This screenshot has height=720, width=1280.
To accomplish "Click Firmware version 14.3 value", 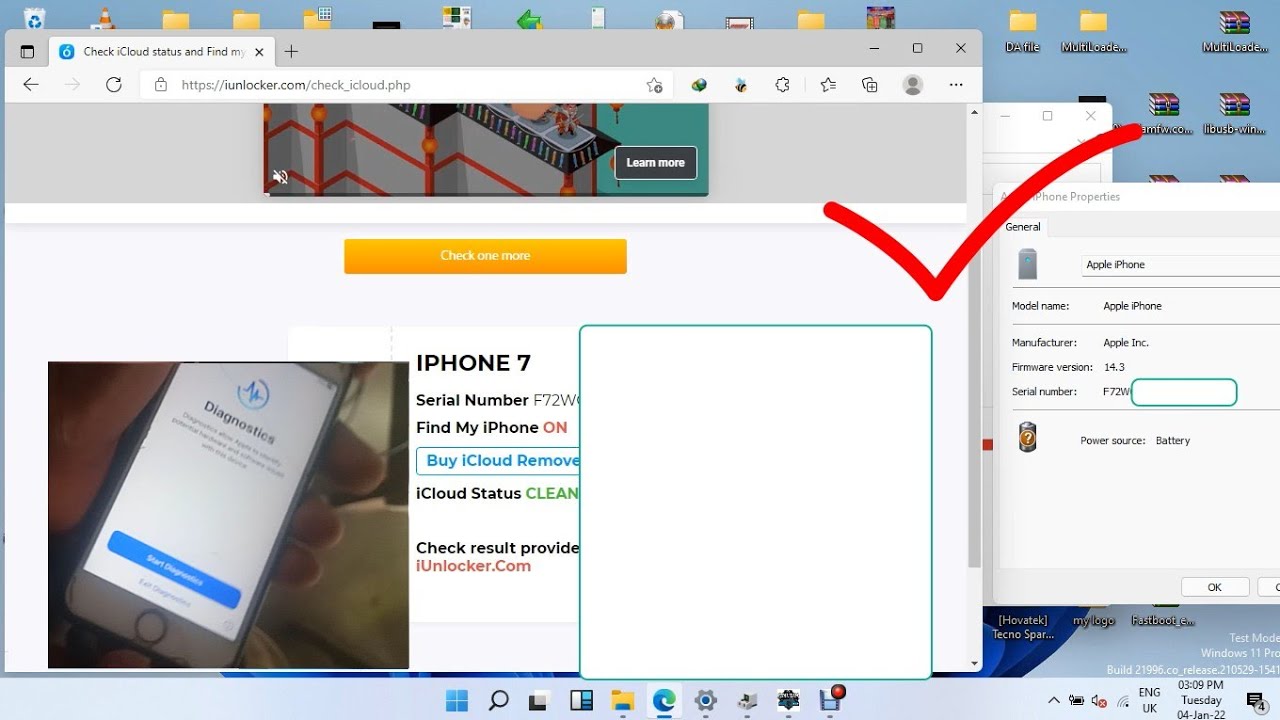I will click(1114, 368).
